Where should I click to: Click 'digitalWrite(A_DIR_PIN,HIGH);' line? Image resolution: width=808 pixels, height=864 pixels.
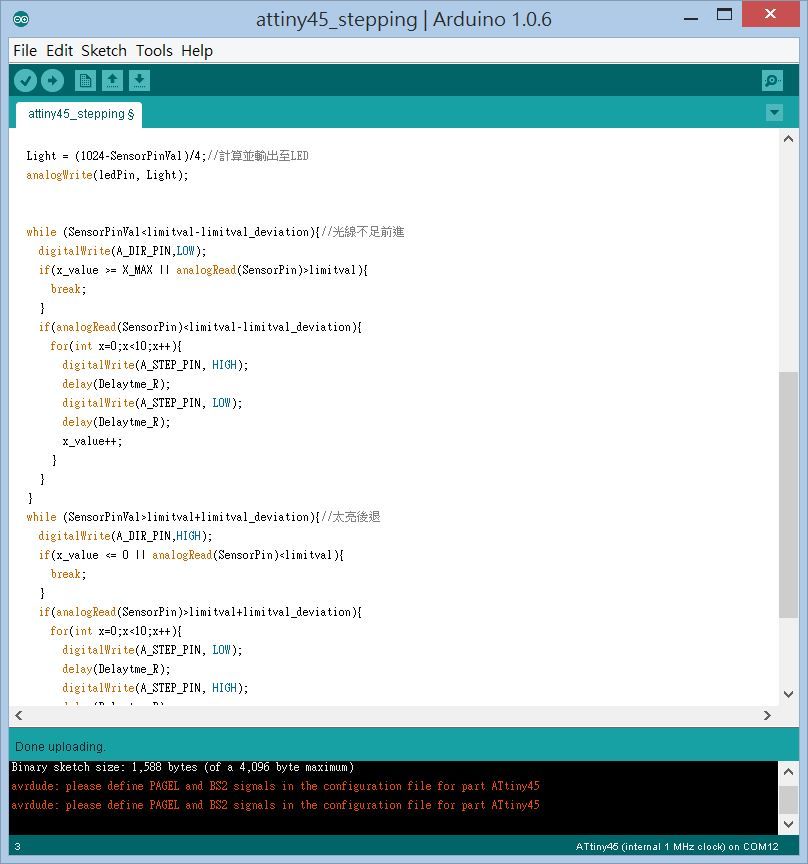point(125,536)
